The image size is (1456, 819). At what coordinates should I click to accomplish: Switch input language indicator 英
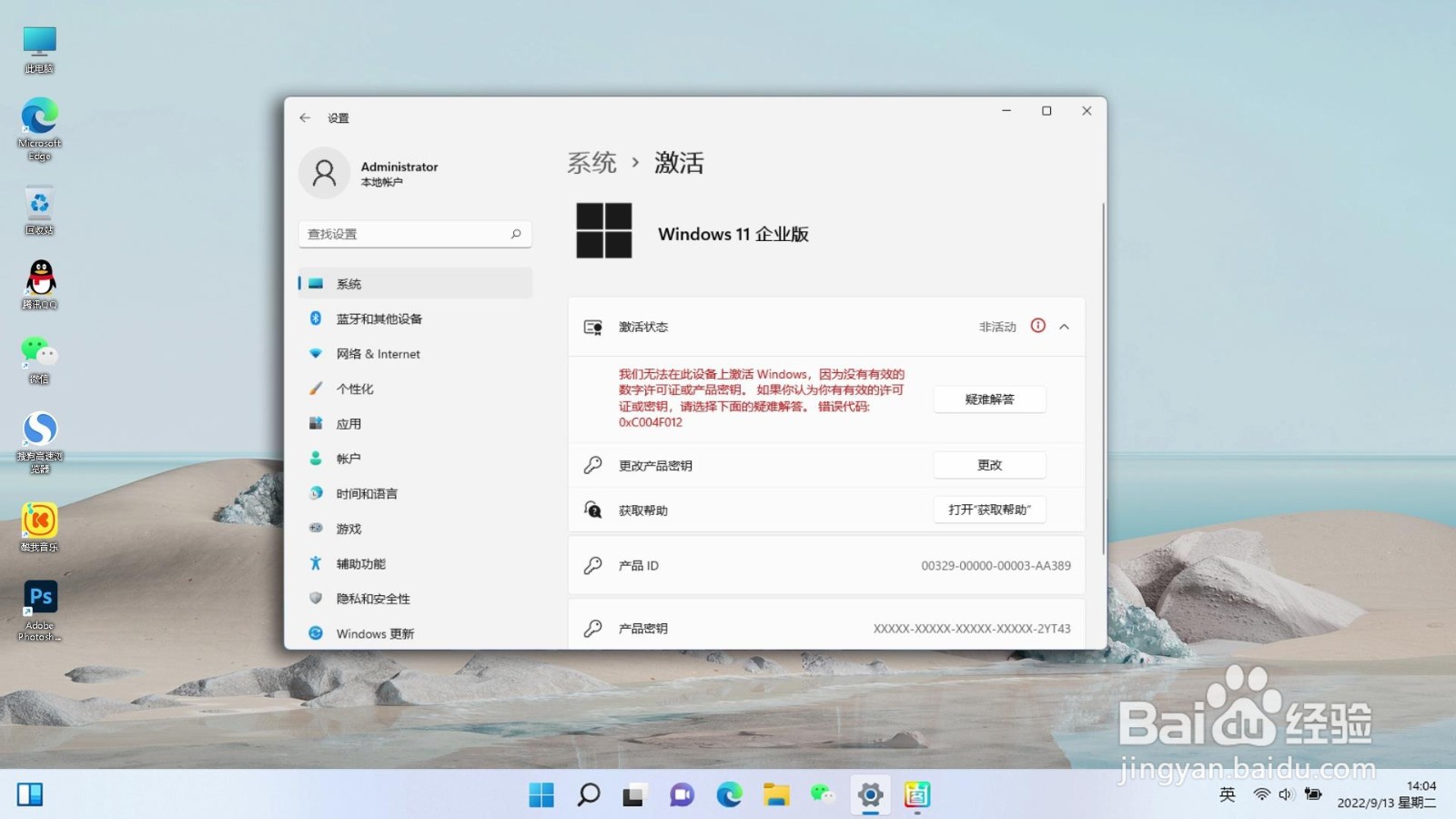(1227, 794)
